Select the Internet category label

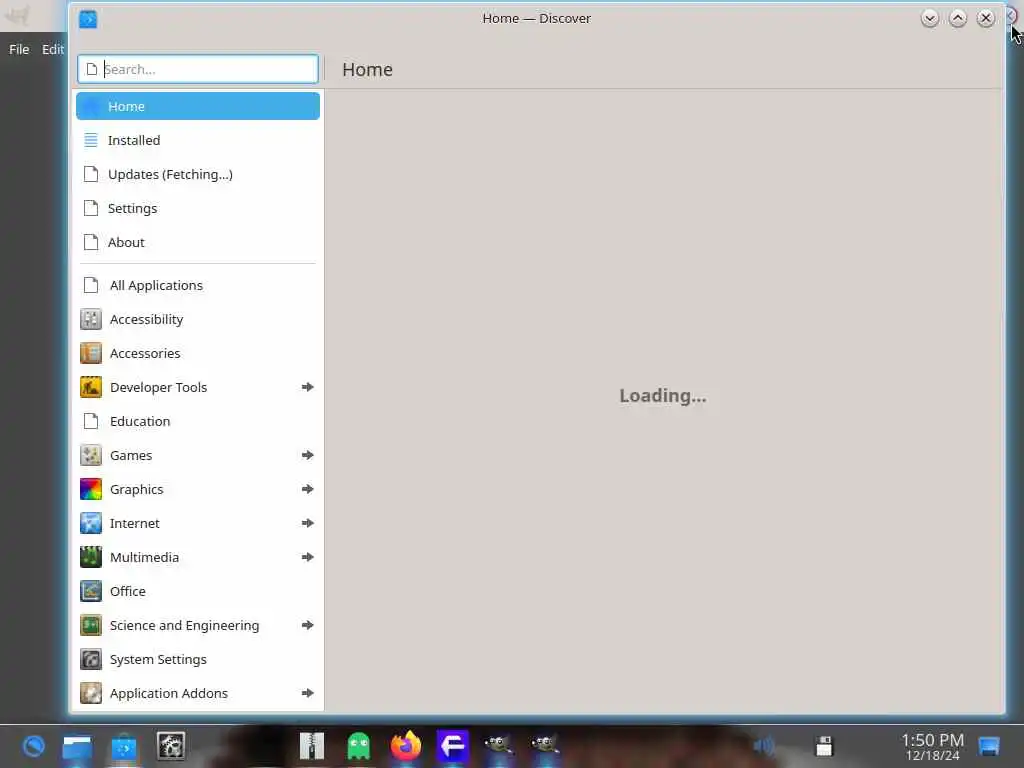click(135, 523)
